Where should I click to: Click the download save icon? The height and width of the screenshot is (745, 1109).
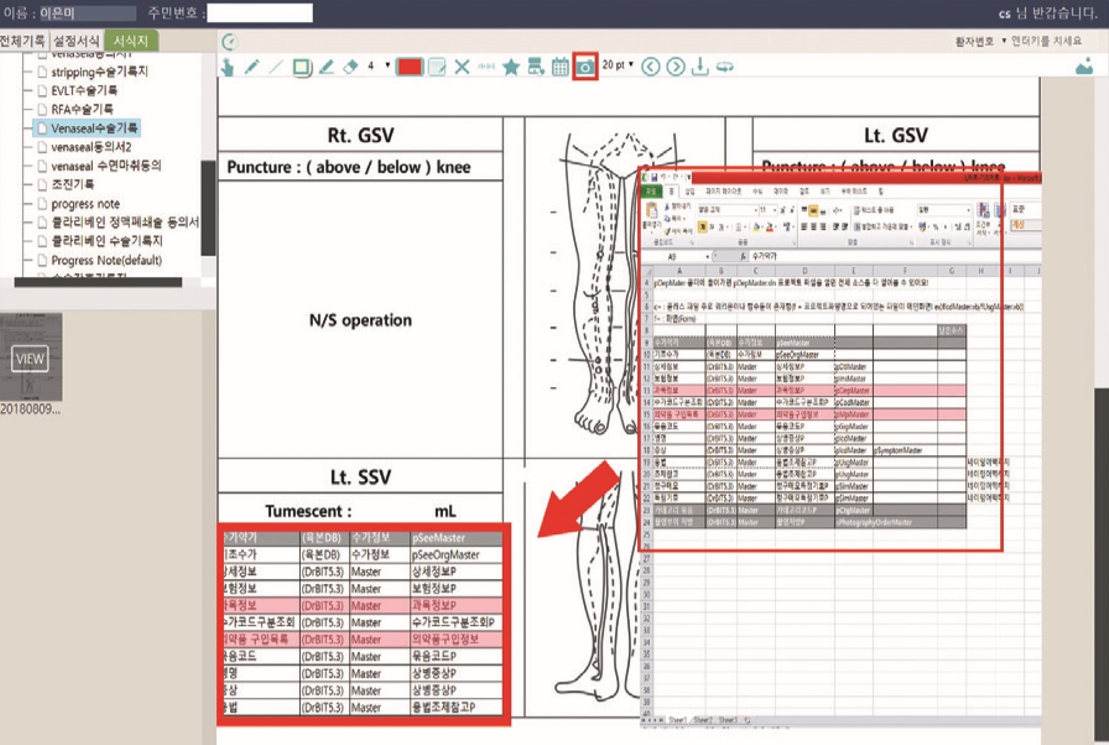click(x=699, y=67)
